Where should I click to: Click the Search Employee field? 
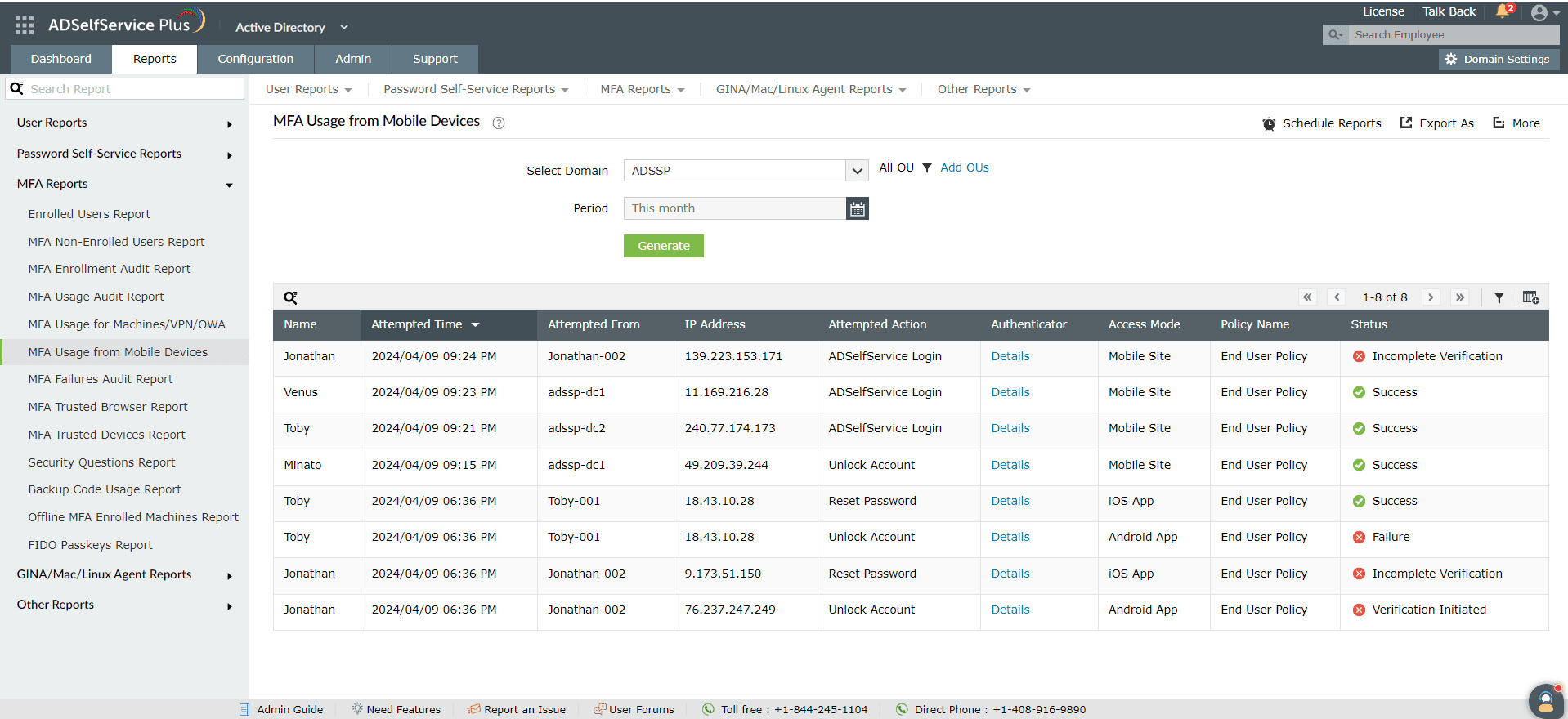1454,34
